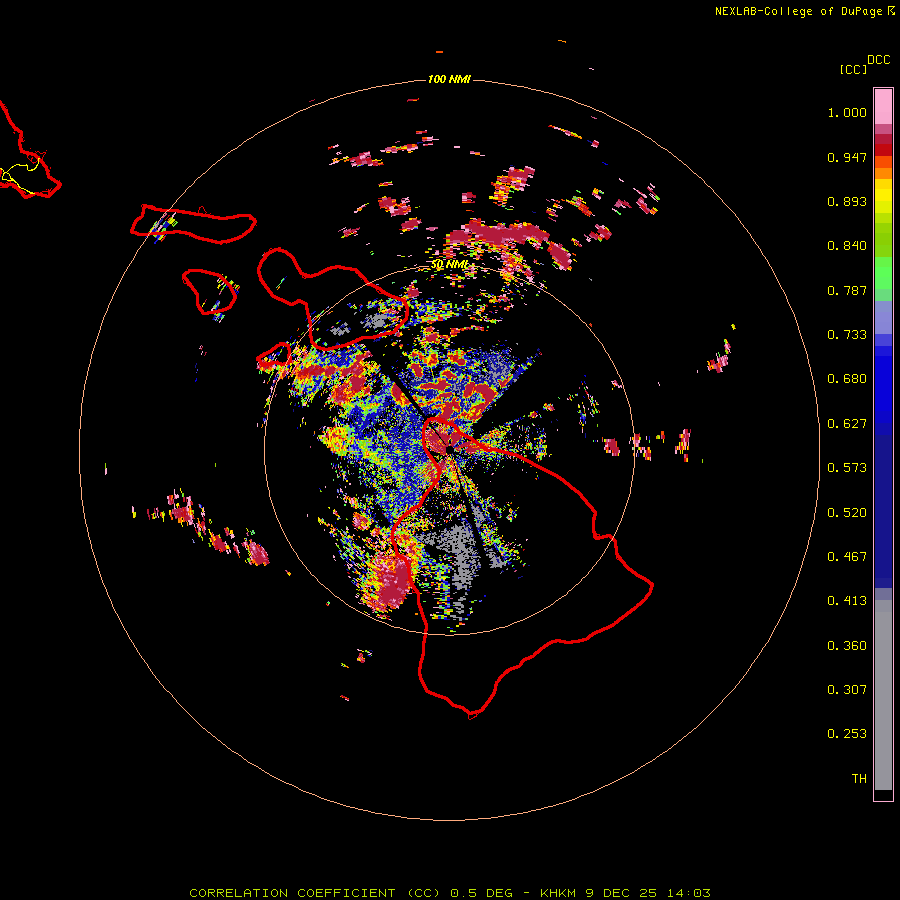Viewport: 900px width, 900px height.
Task: Click the TH threshold label
Action: (x=859, y=779)
